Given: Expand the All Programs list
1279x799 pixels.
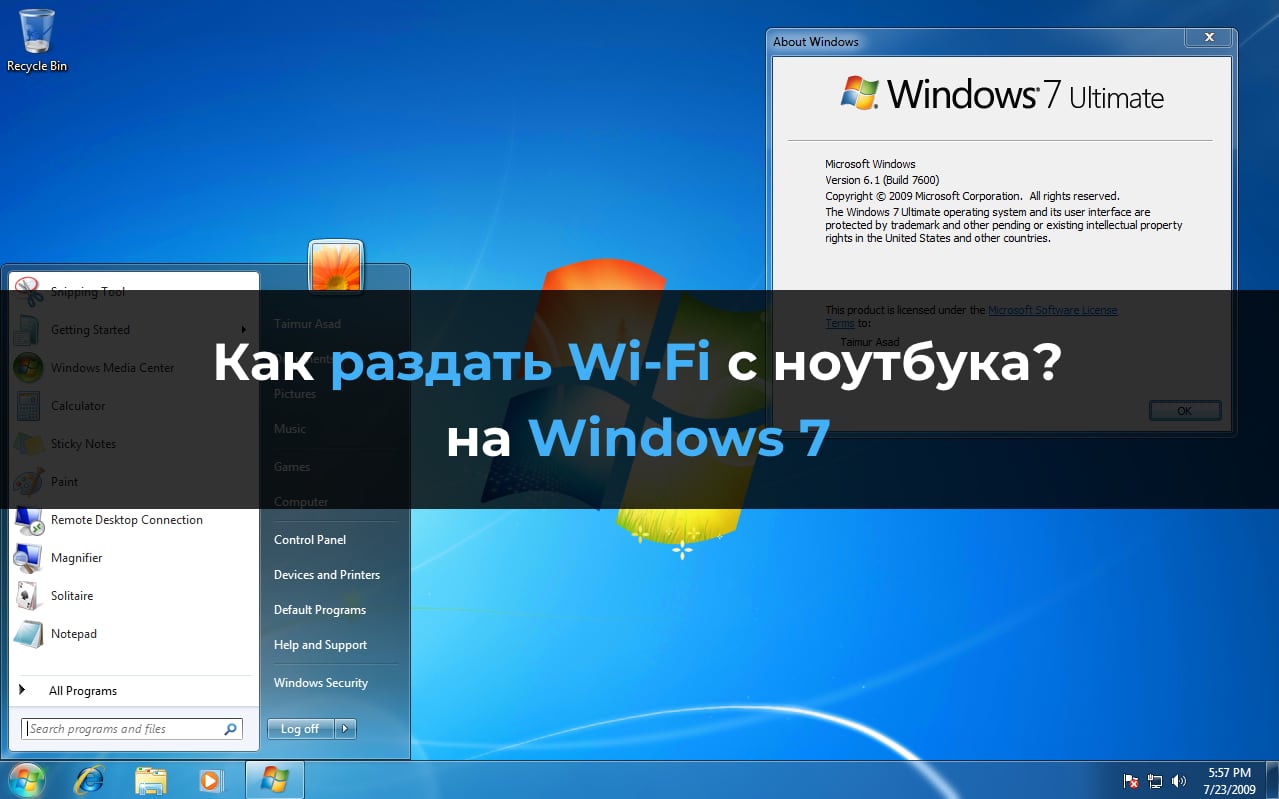Looking at the screenshot, I should tap(82, 691).
